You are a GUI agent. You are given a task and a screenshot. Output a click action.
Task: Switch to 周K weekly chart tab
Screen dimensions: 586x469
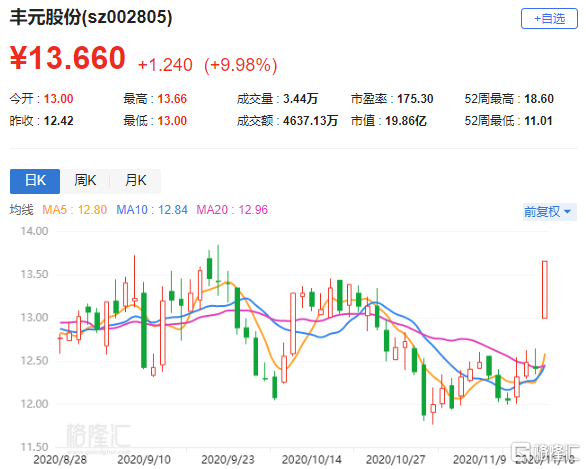85,181
